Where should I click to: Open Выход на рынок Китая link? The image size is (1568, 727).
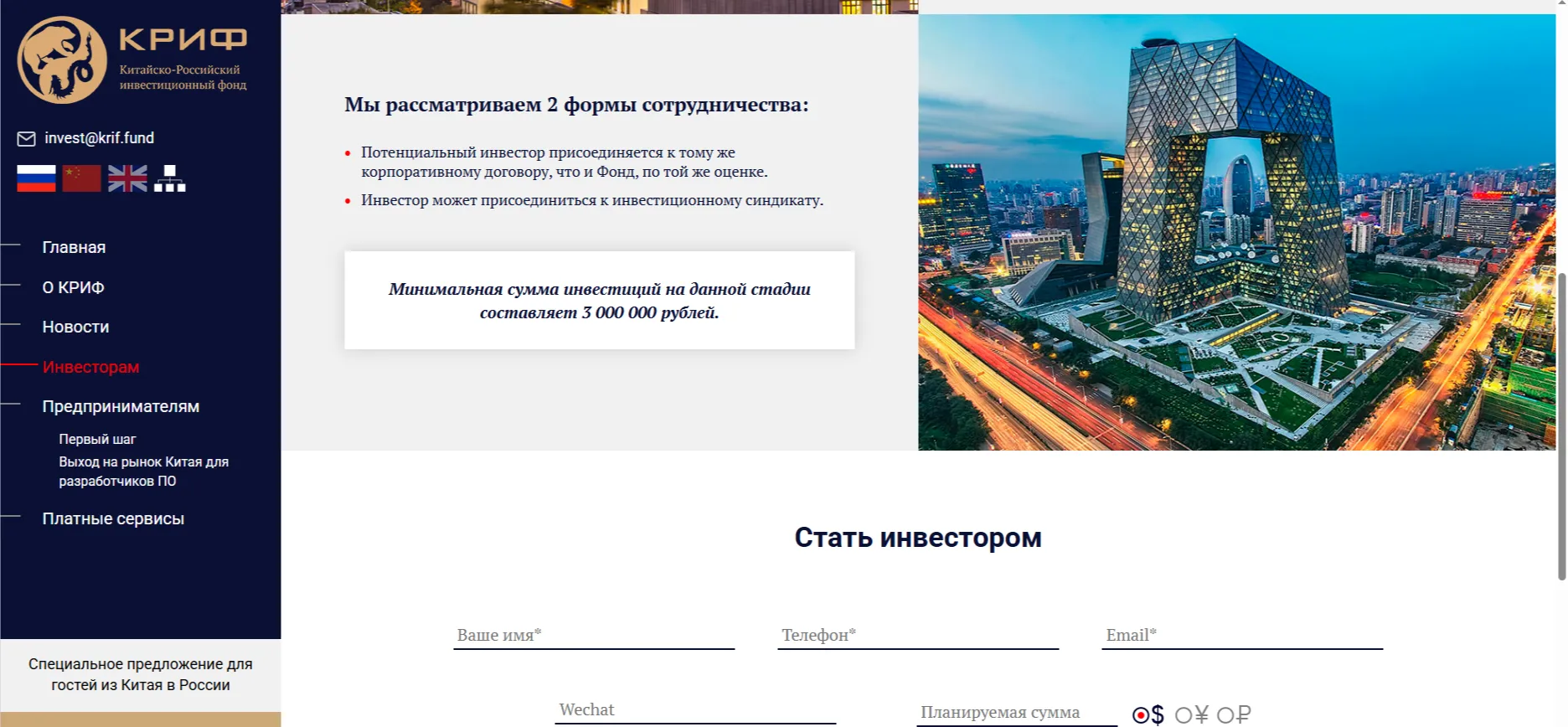(x=143, y=472)
